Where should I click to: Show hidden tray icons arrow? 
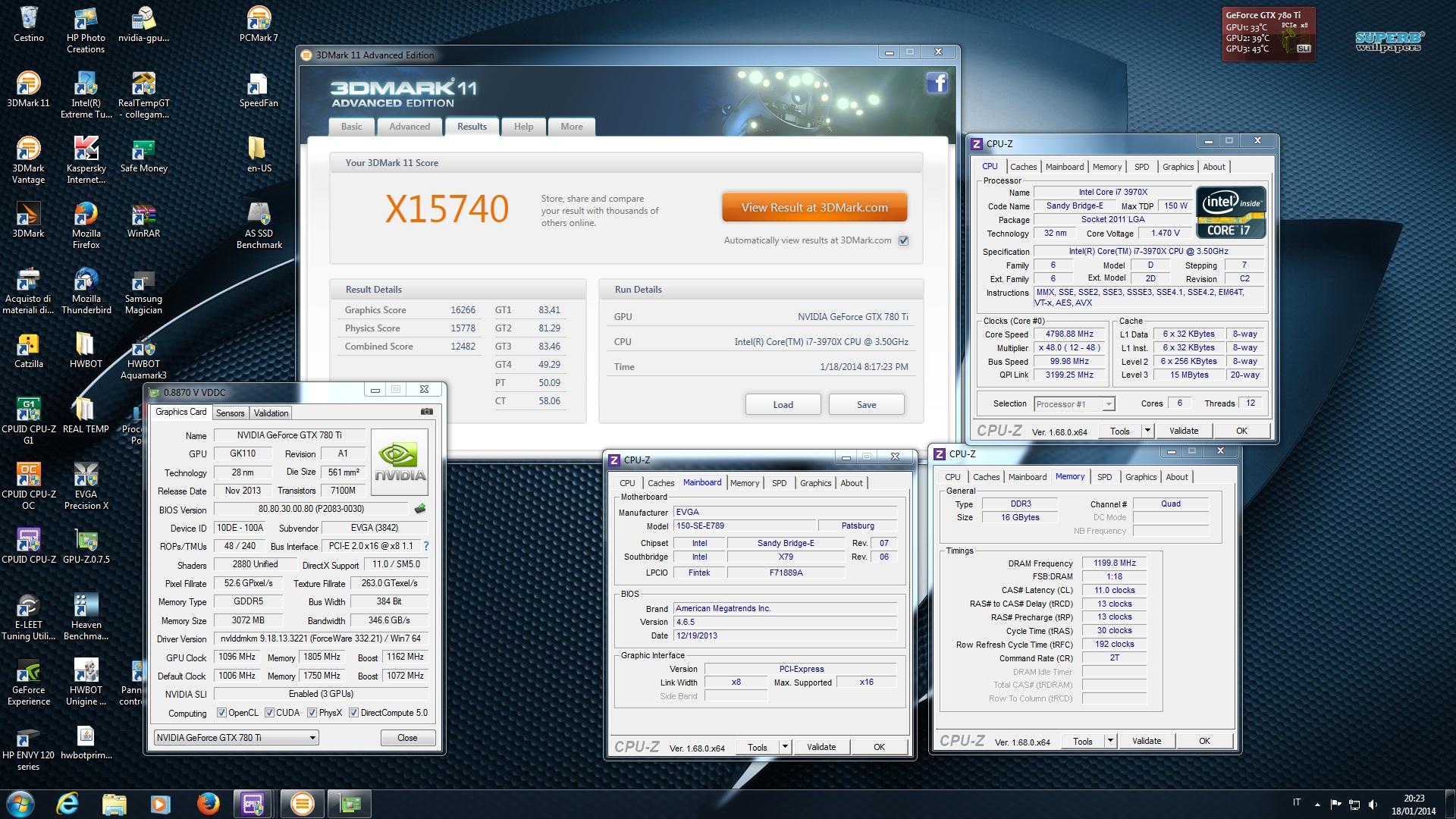[1317, 804]
